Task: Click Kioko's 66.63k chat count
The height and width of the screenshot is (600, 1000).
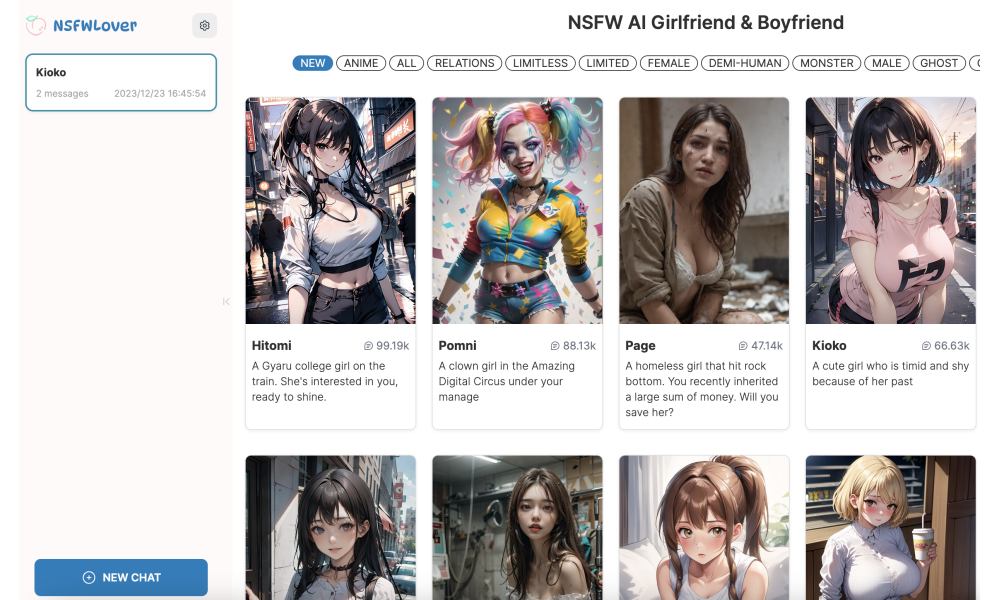Action: click(x=952, y=346)
